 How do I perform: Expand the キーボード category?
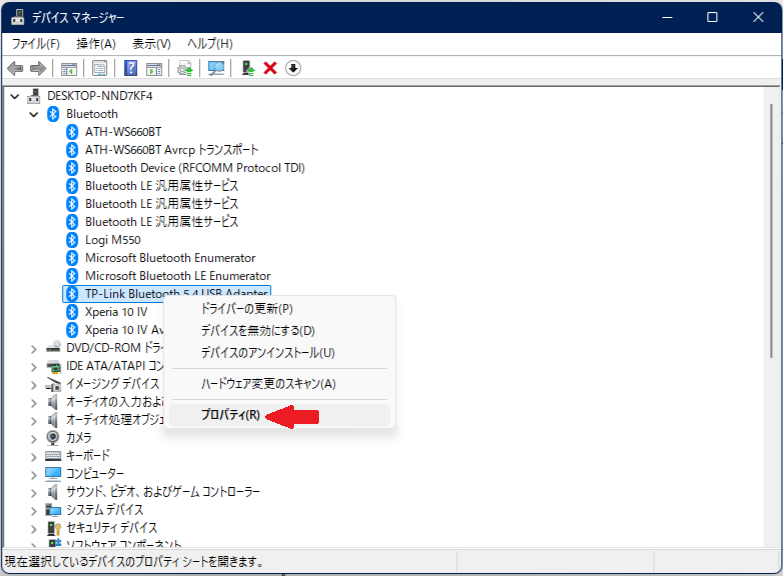(x=33, y=457)
